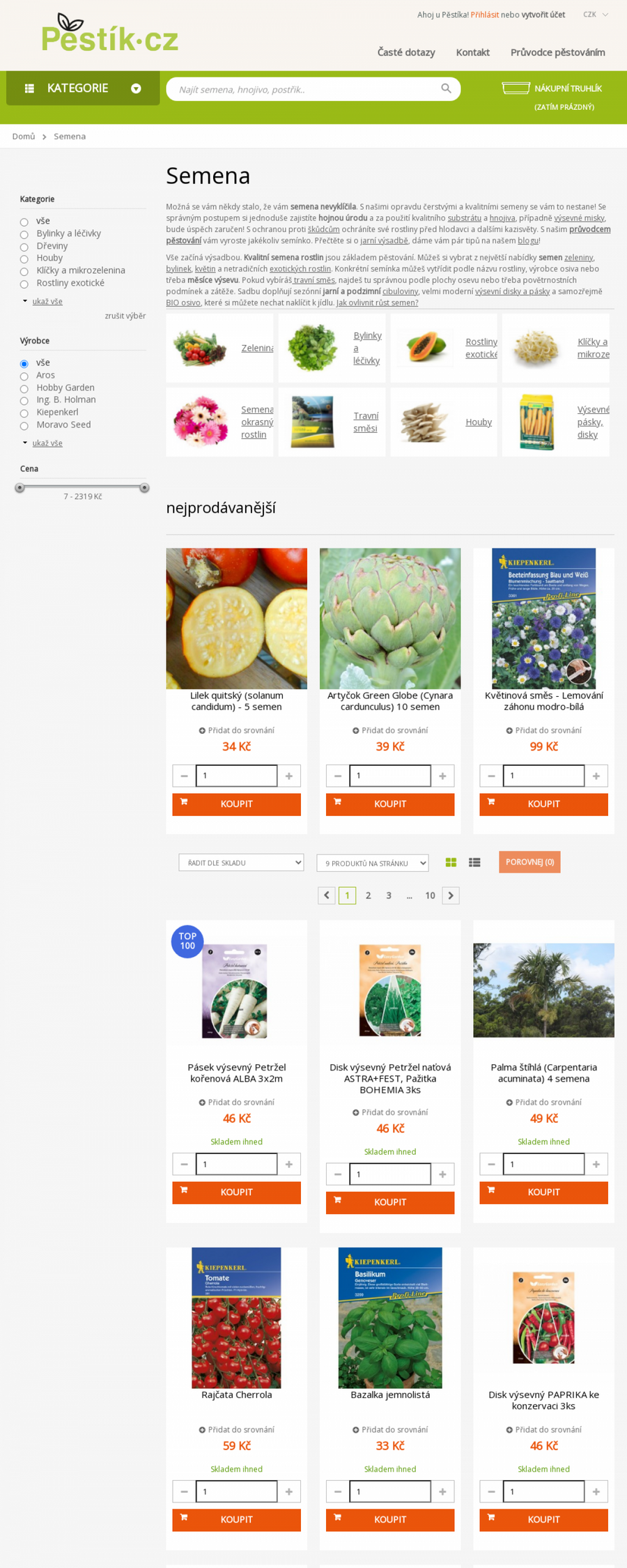Click the Pestík.cz logo
The image size is (627, 1568).
tap(109, 33)
